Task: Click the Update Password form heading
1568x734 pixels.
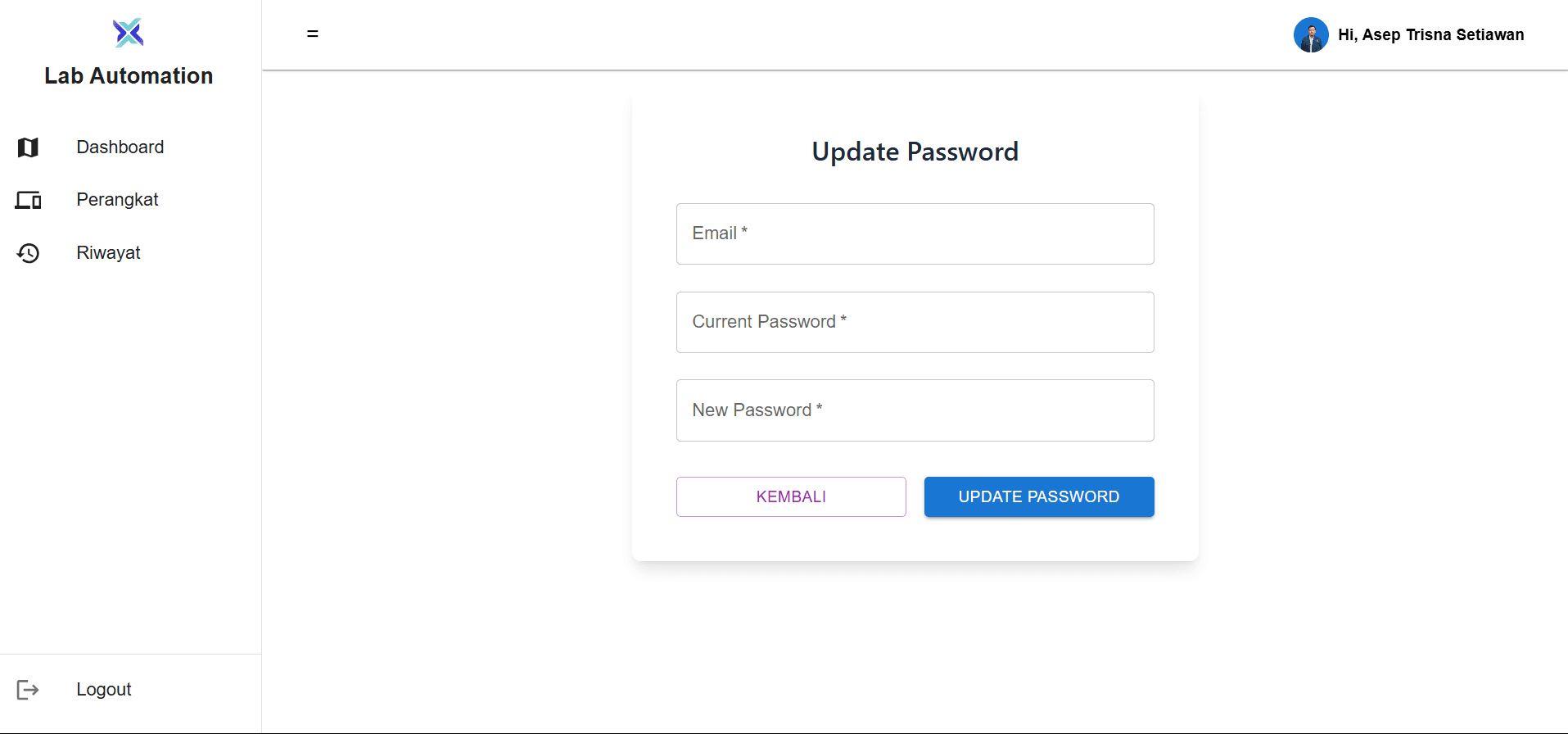Action: (x=915, y=152)
